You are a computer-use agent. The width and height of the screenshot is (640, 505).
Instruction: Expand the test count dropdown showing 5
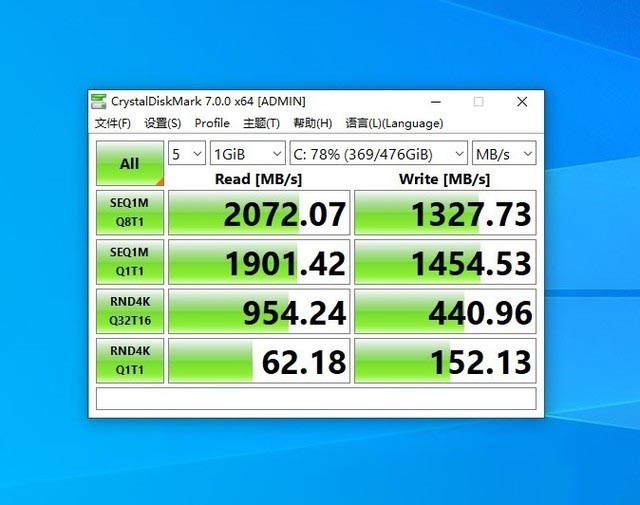[187, 154]
